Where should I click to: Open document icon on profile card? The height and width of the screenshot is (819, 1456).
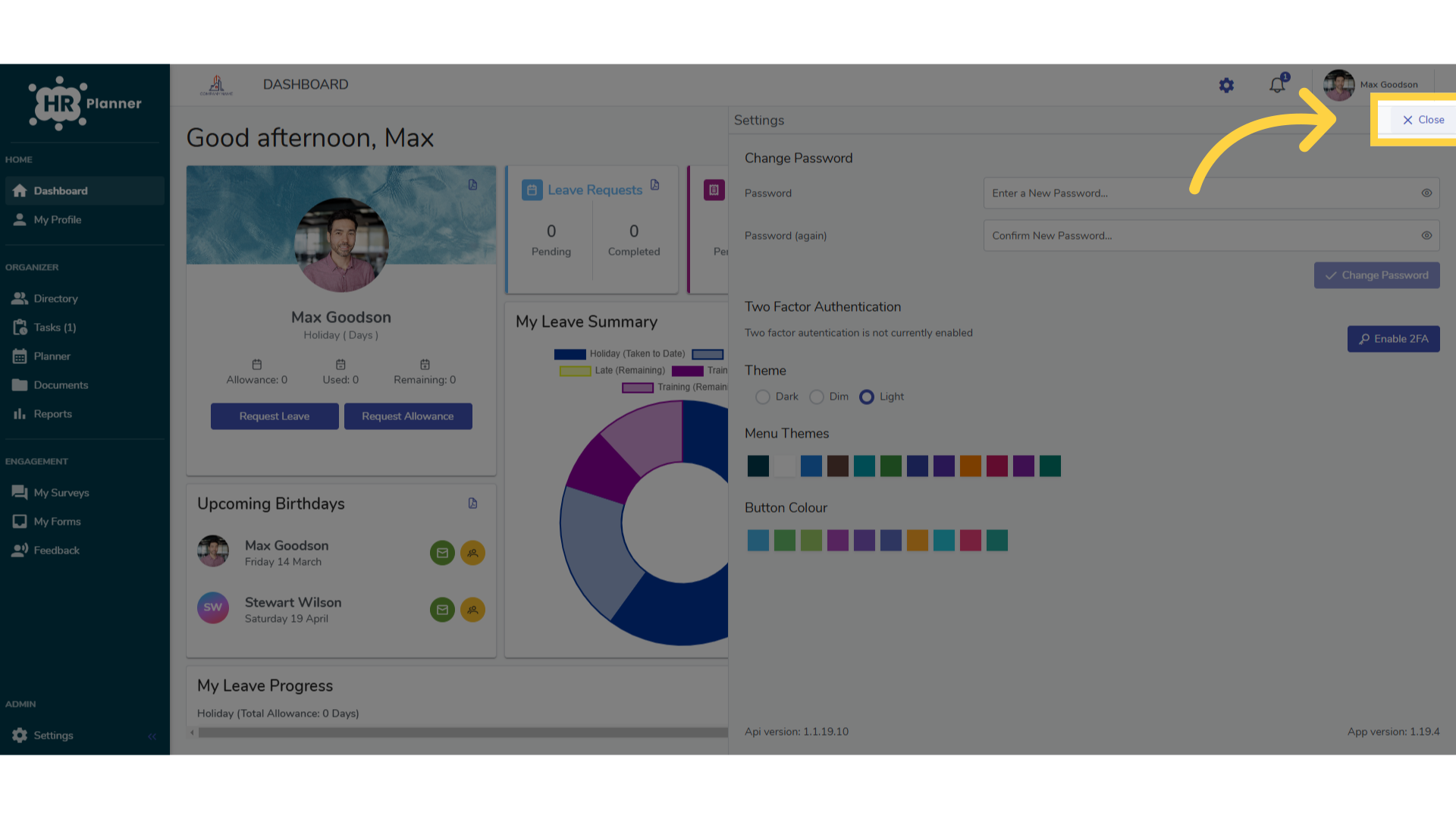pyautogui.click(x=472, y=185)
